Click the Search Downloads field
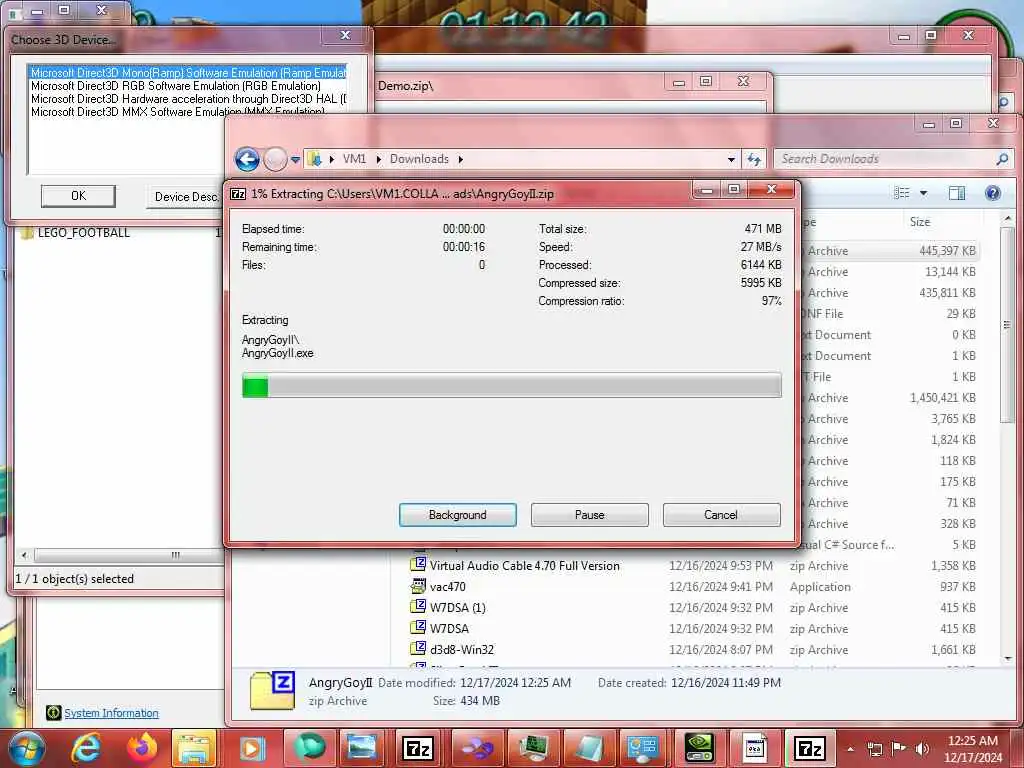 886,159
